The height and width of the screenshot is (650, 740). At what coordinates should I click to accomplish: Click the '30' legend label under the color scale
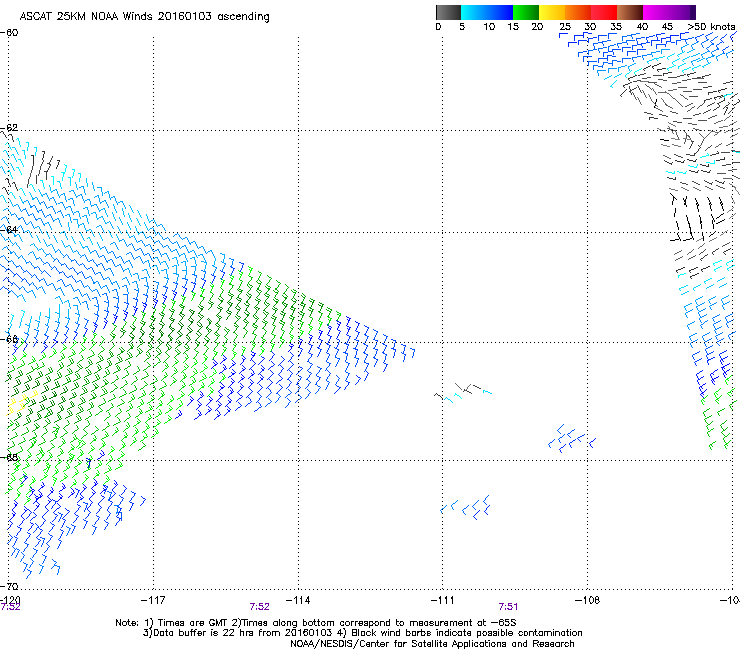pos(590,26)
